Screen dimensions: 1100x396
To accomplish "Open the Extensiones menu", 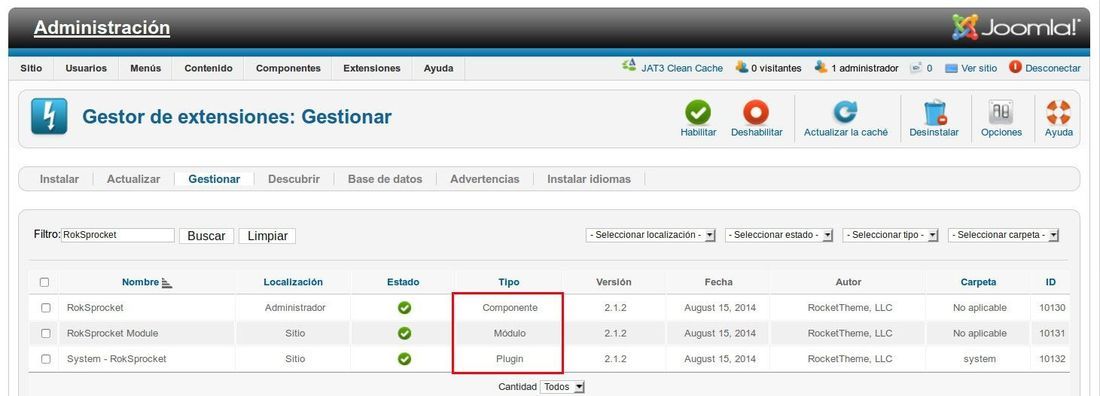I will 372,68.
